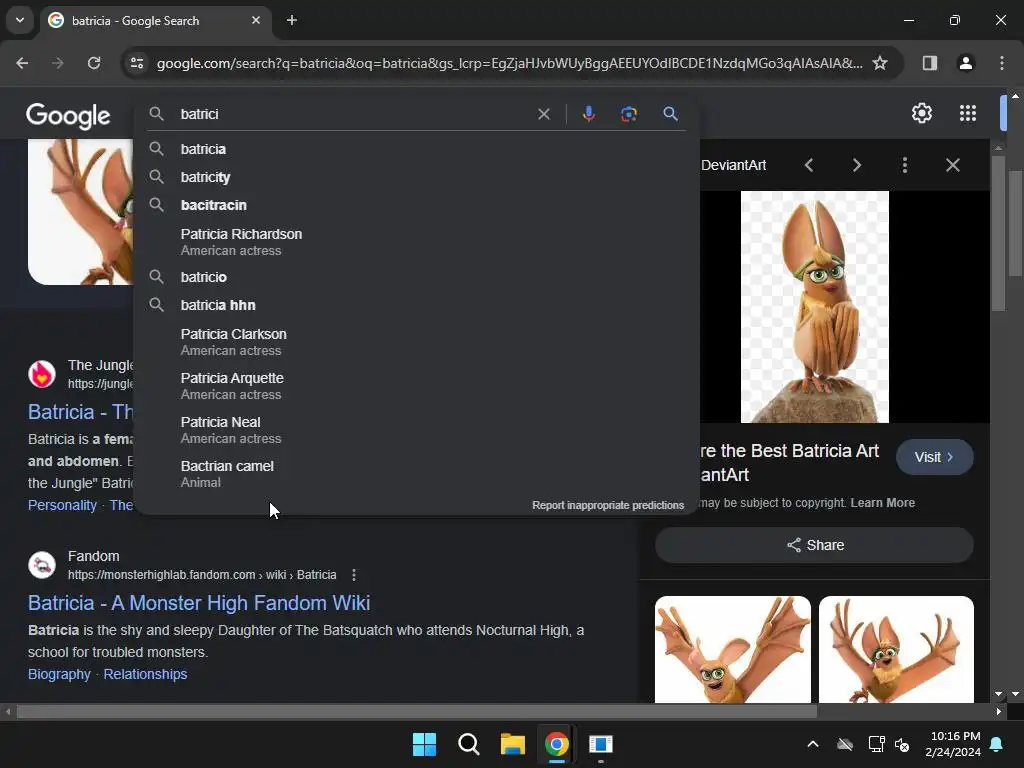Open Relationships sitelink

point(145,674)
